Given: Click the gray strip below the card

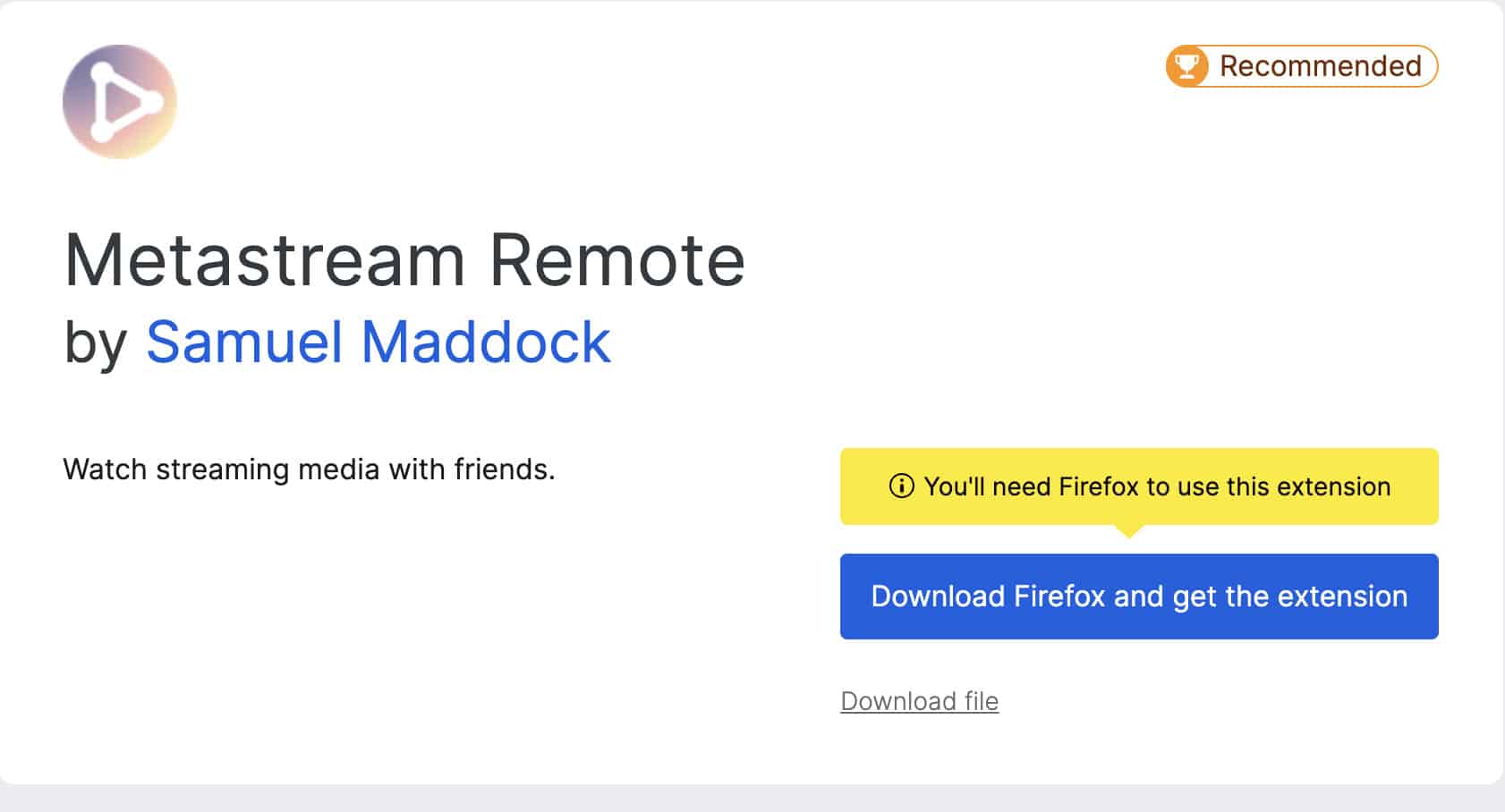Looking at the screenshot, I should coord(752,799).
